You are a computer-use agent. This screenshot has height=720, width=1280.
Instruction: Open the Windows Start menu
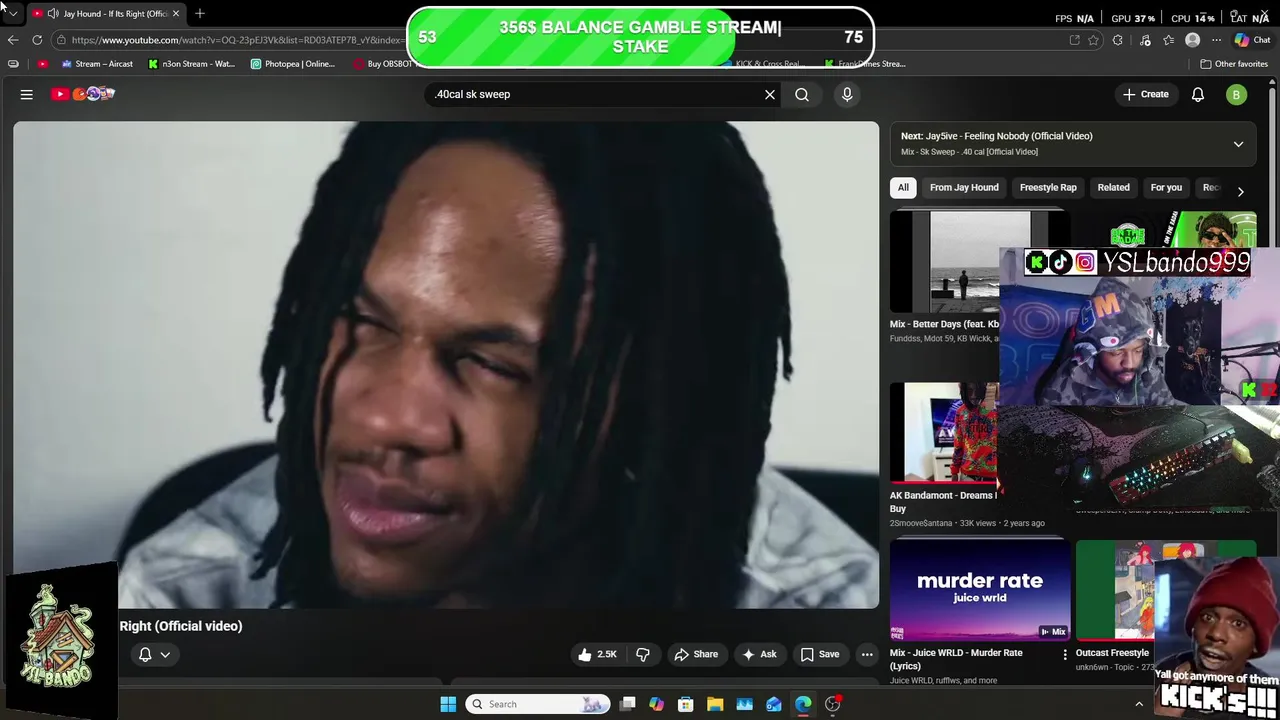(448, 704)
